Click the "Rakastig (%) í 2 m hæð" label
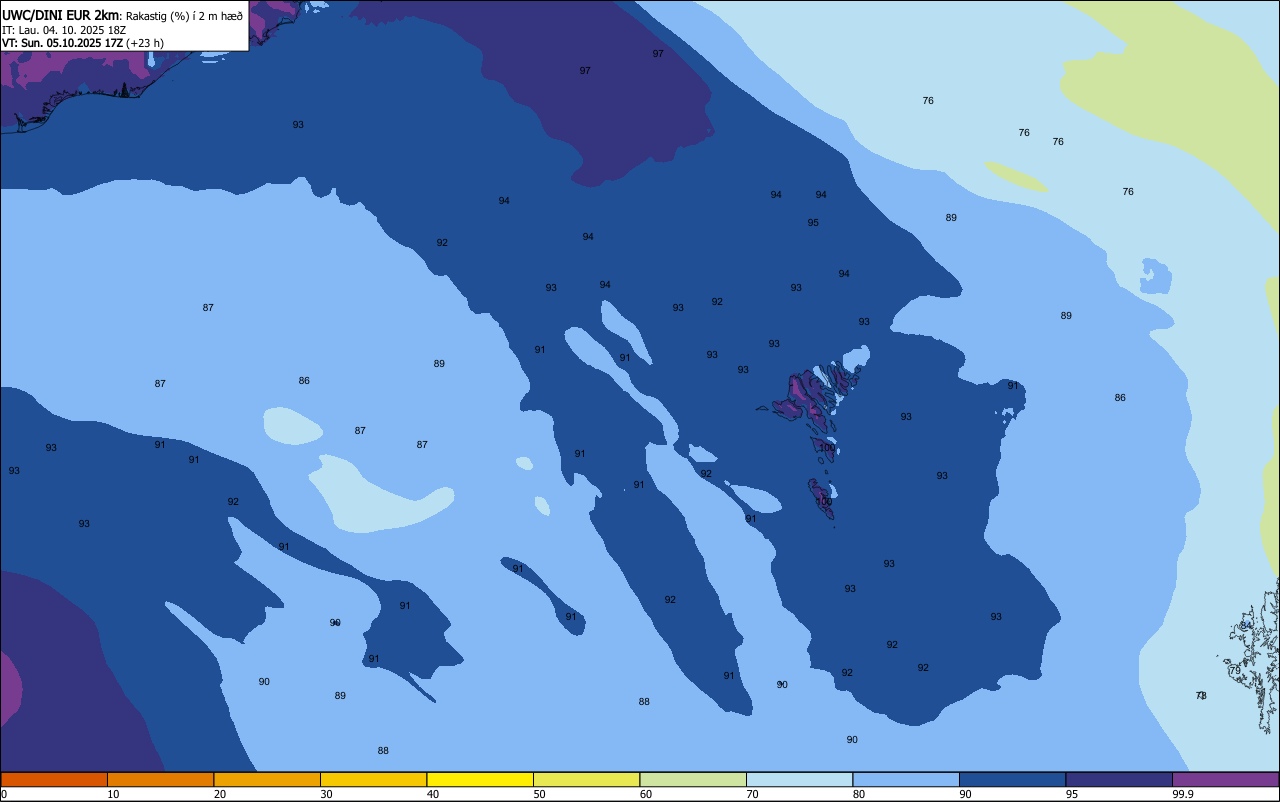Viewport: 1280px width, 802px height. point(184,15)
